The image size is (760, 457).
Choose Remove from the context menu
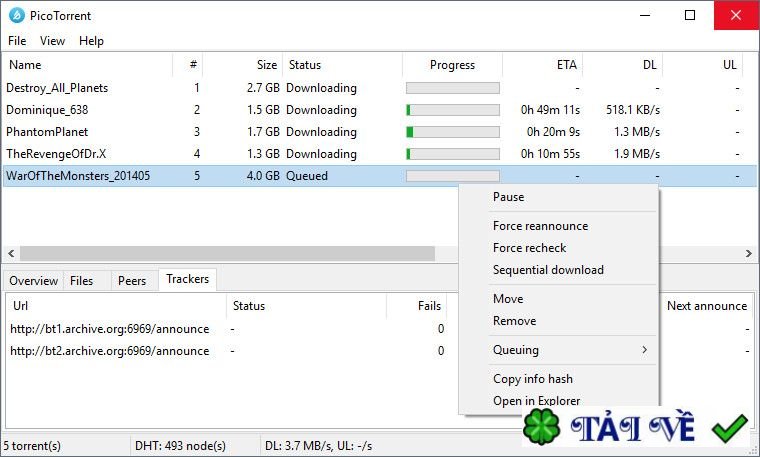click(x=514, y=321)
